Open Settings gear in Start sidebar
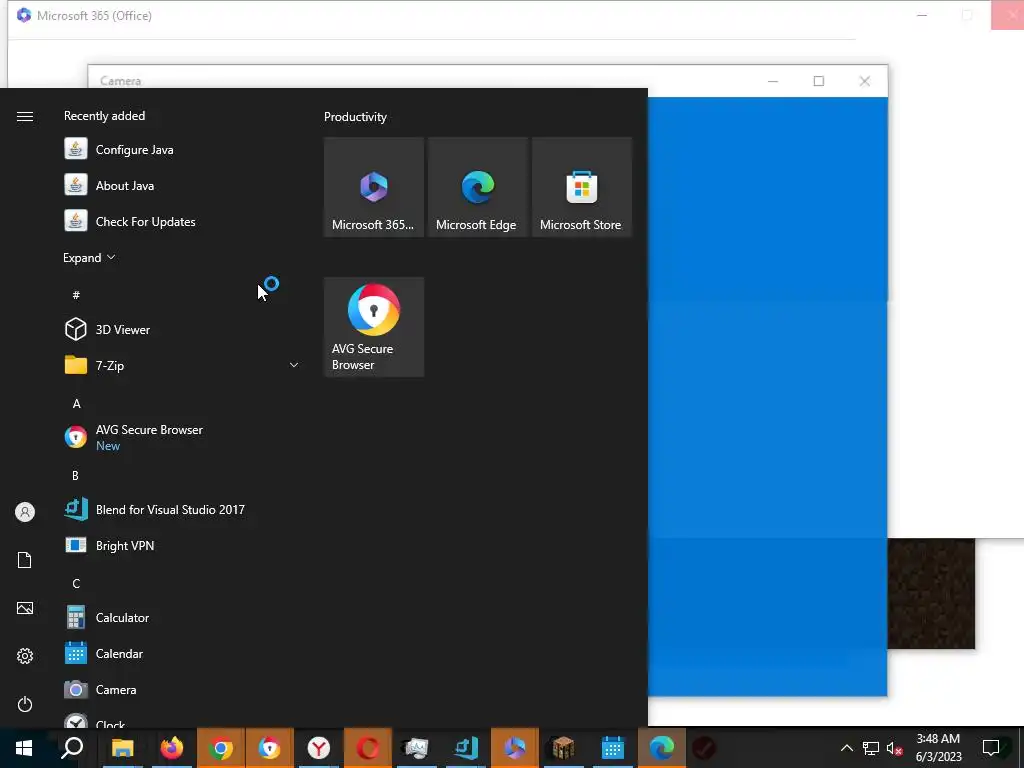Screen dimensions: 1024x768 tap(25, 656)
